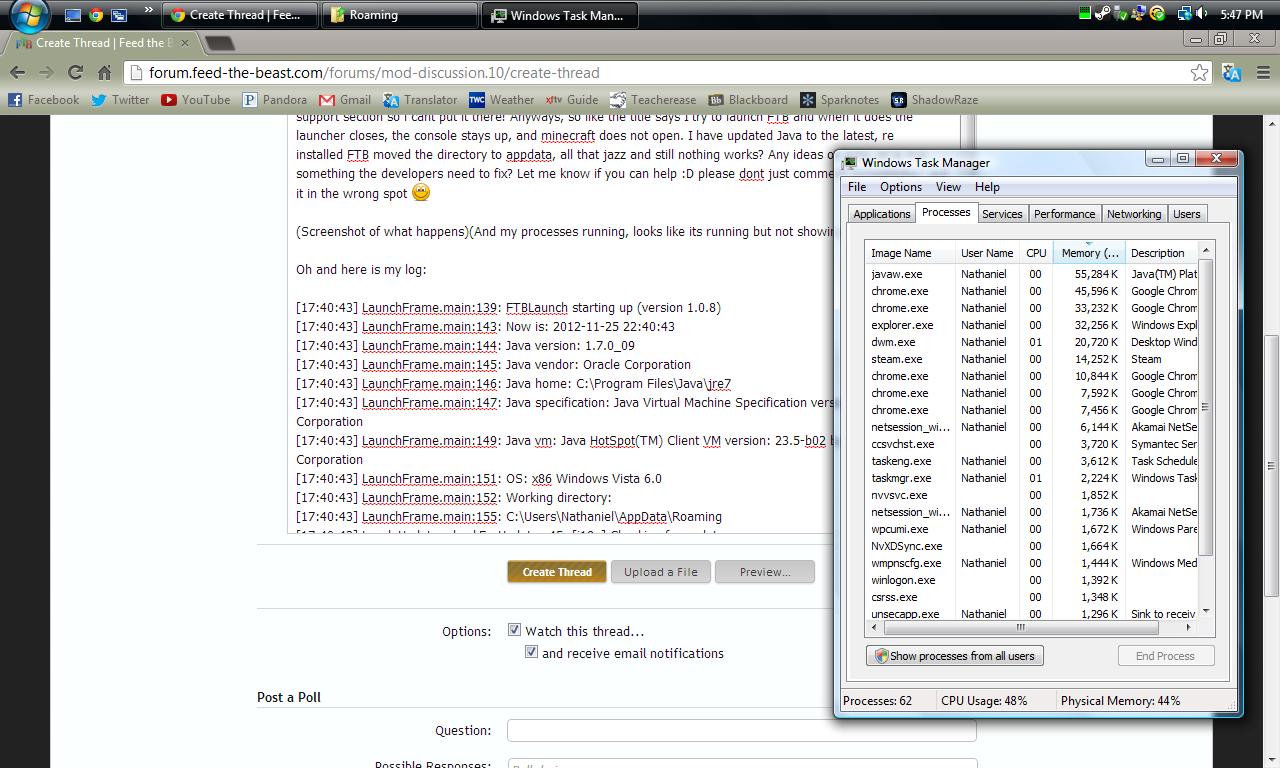Viewport: 1280px width, 768px height.
Task: Open Task Manager Help menu
Action: coord(987,187)
